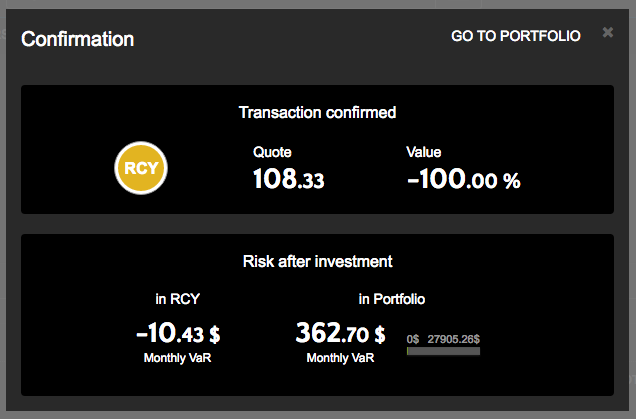Click the Confirmation dialog title
This screenshot has width=636, height=419.
click(78, 39)
